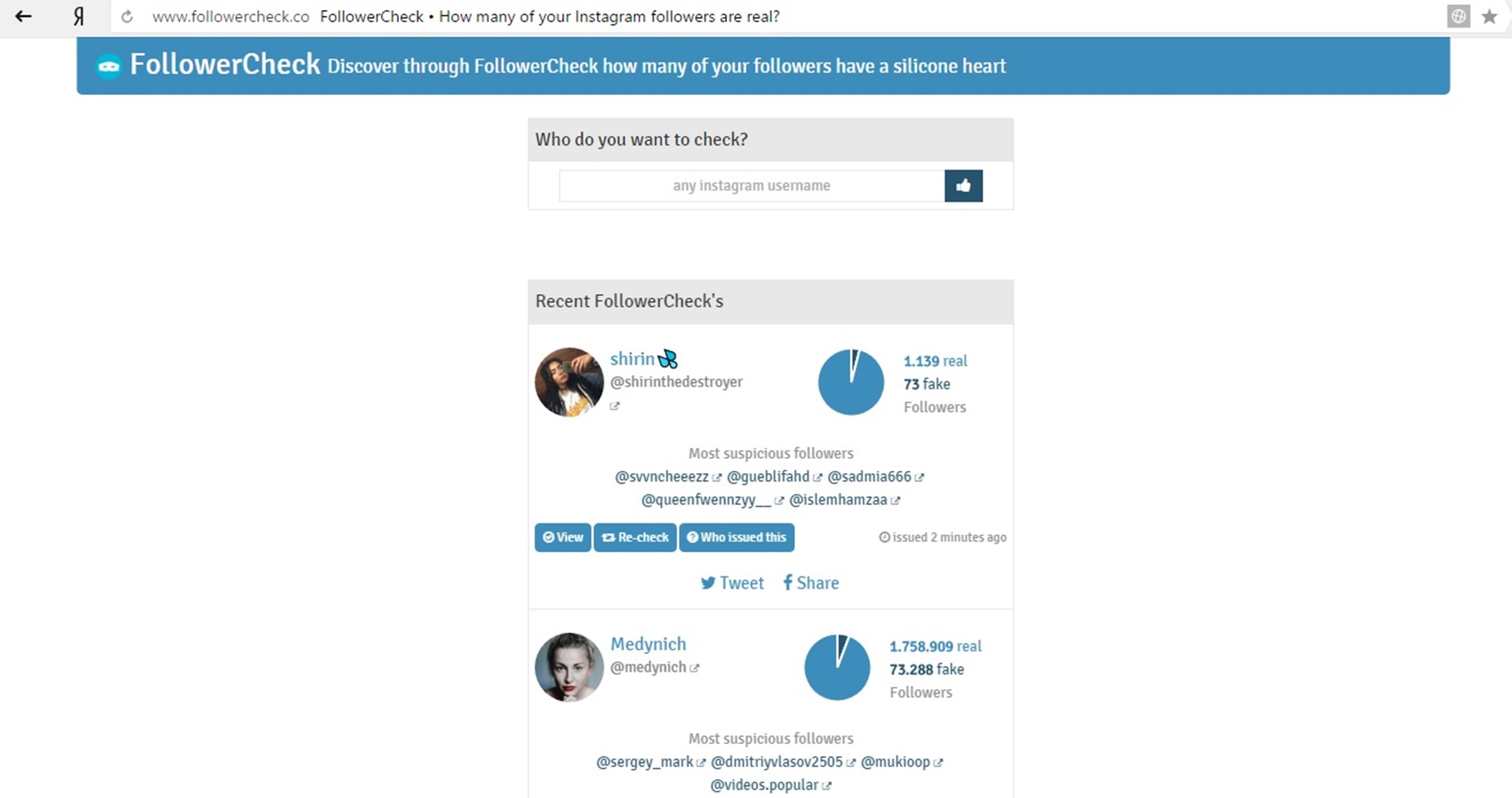The height and width of the screenshot is (798, 1512).
Task: Open shirin's profile picture
Action: coord(569,382)
